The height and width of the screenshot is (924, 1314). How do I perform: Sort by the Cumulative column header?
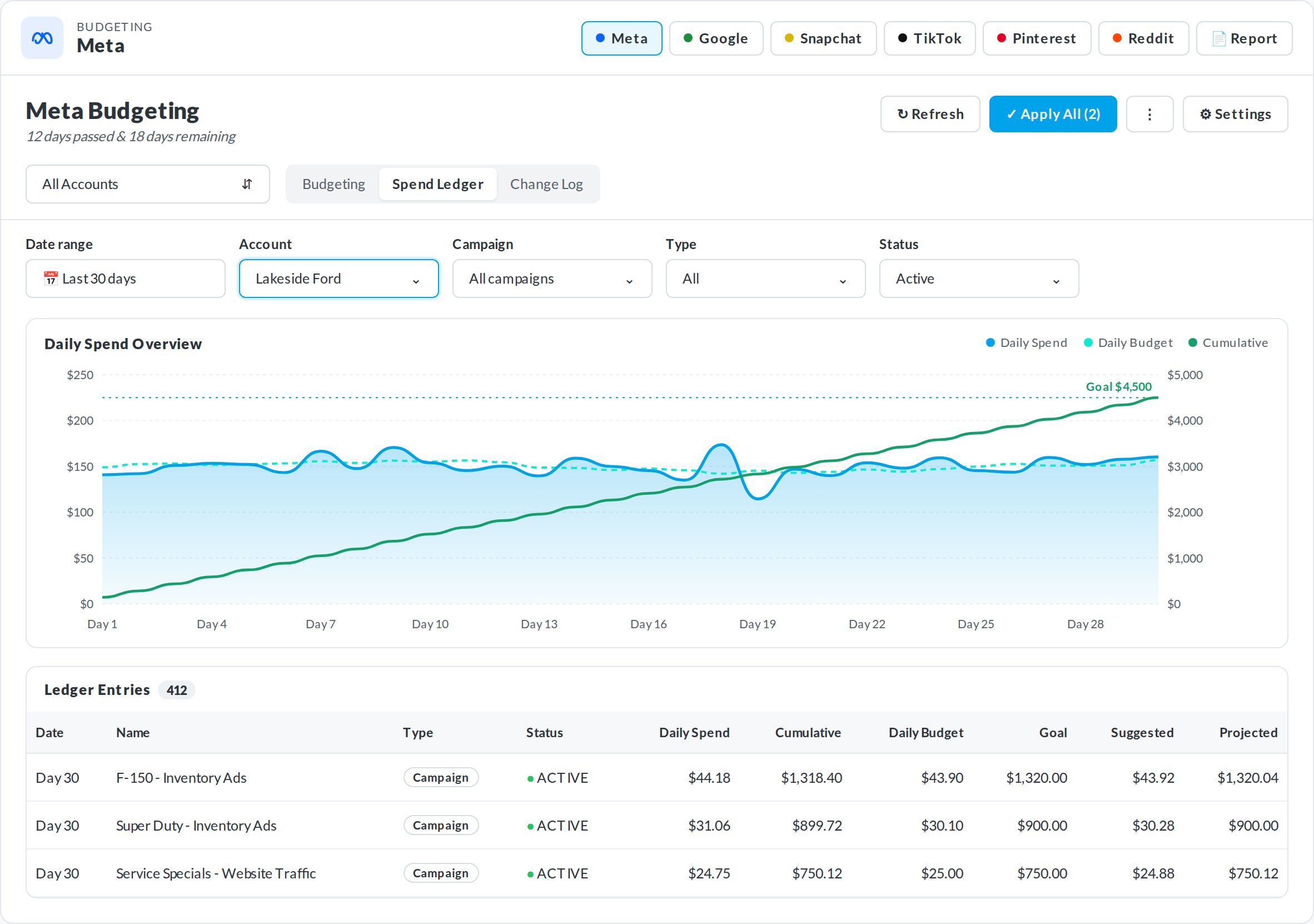pyautogui.click(x=808, y=732)
